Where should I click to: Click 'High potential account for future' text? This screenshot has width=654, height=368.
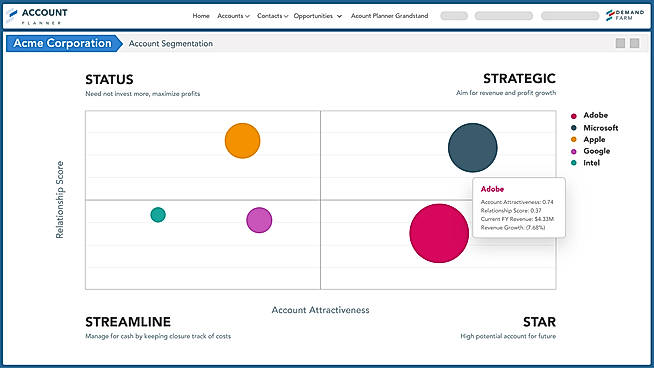508,336
